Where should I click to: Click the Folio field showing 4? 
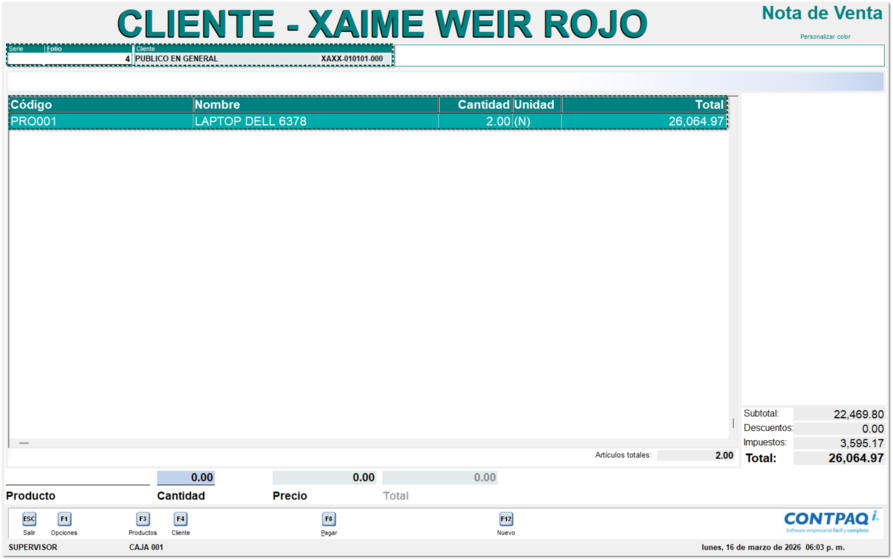point(88,59)
